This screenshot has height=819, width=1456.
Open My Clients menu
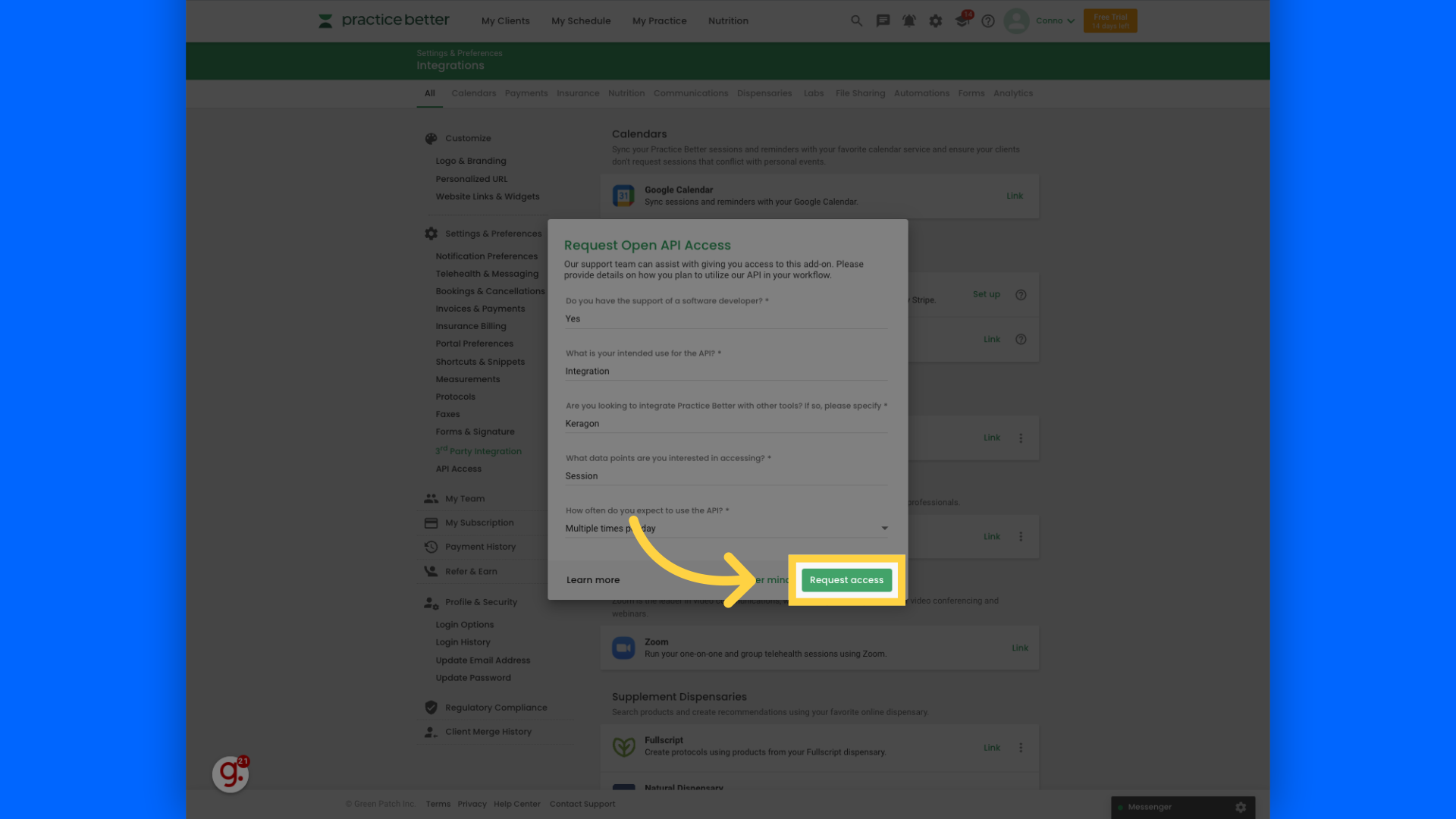505,21
